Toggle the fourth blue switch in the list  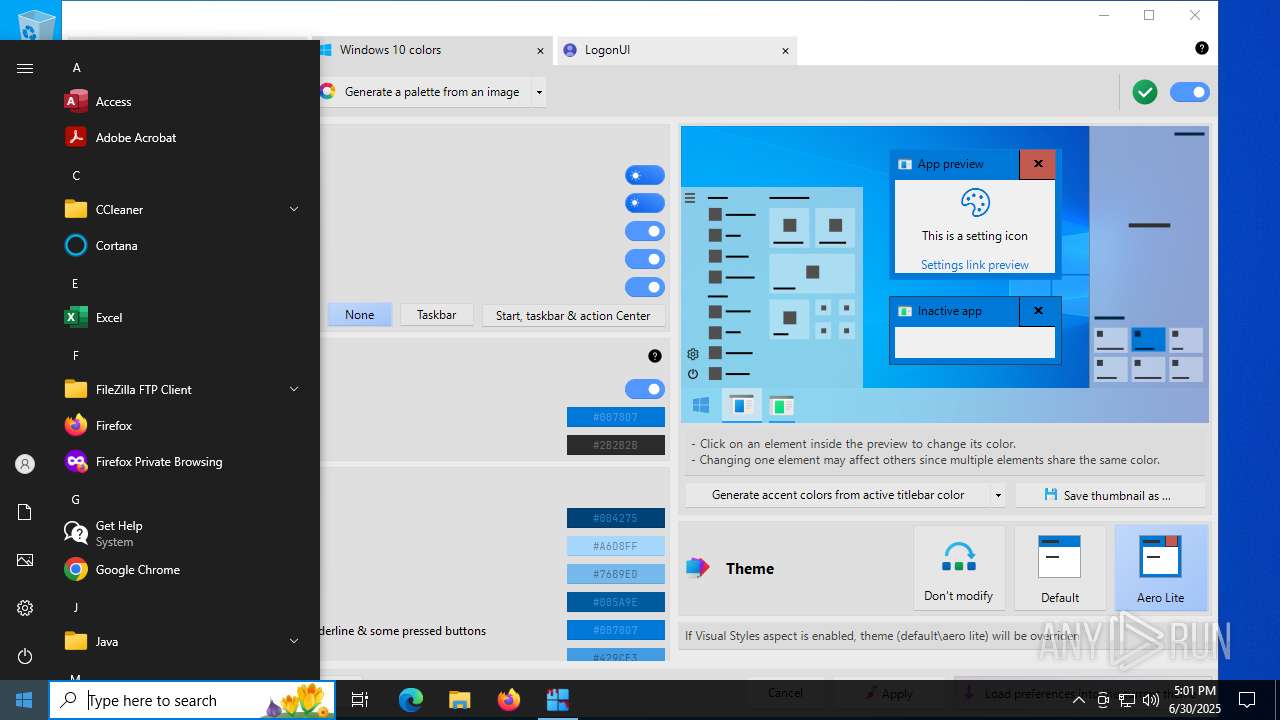tap(645, 259)
